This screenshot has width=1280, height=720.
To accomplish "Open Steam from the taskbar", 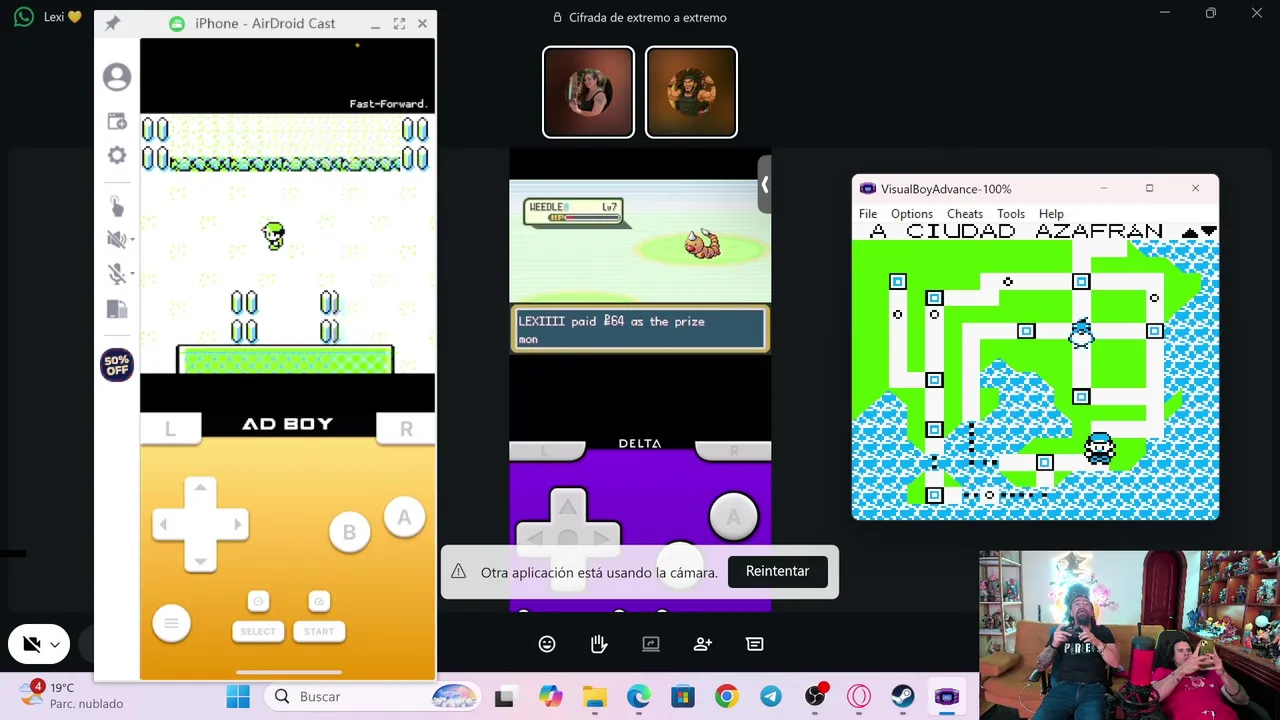I will pos(903,697).
